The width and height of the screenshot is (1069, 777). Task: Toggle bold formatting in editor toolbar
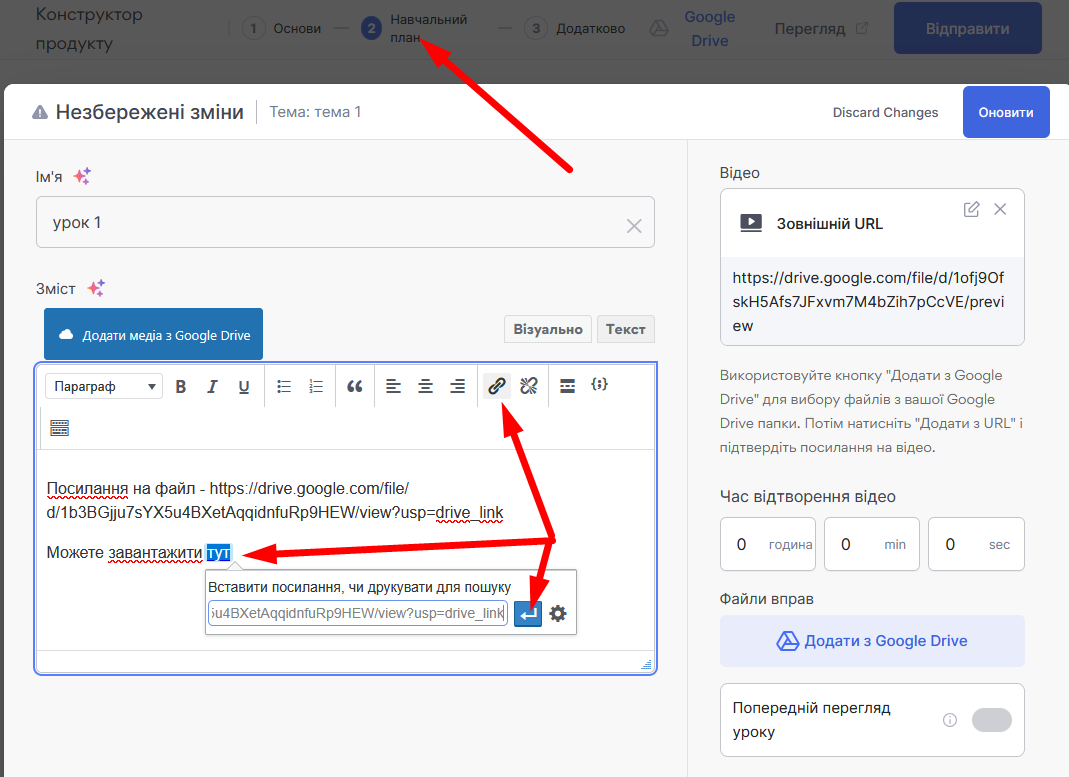point(181,387)
